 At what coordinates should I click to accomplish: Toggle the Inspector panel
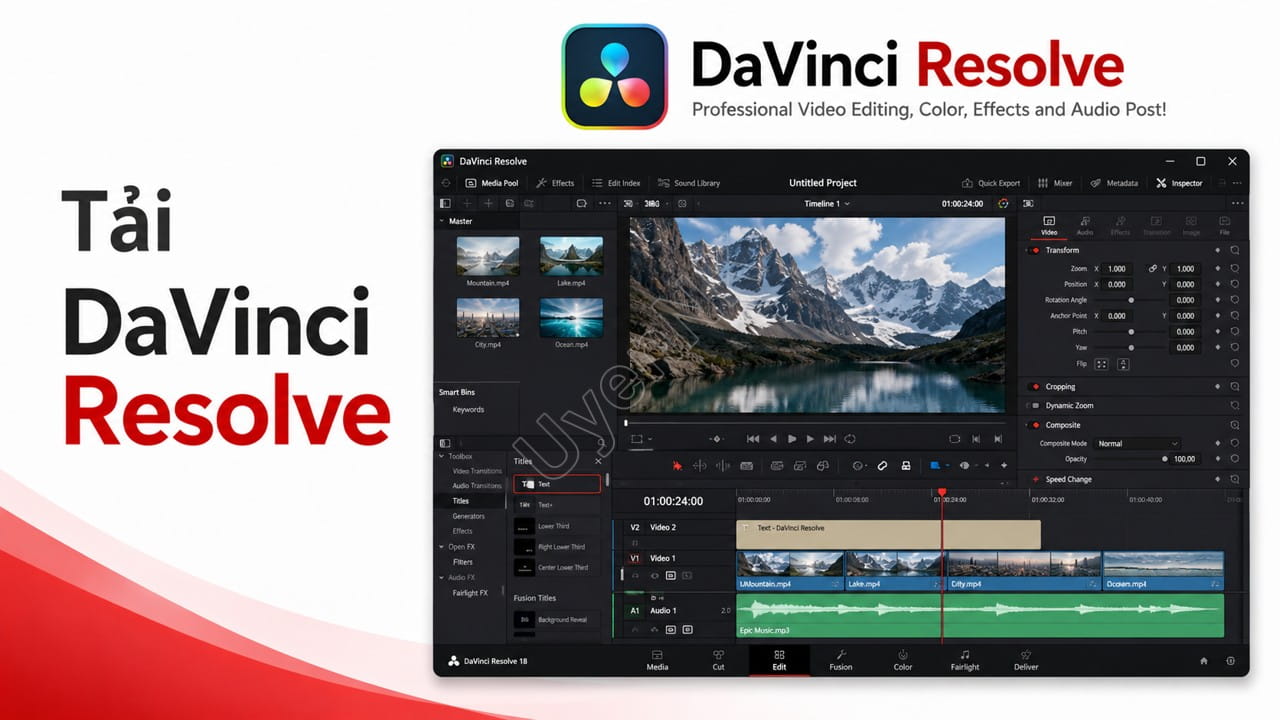click(1179, 183)
